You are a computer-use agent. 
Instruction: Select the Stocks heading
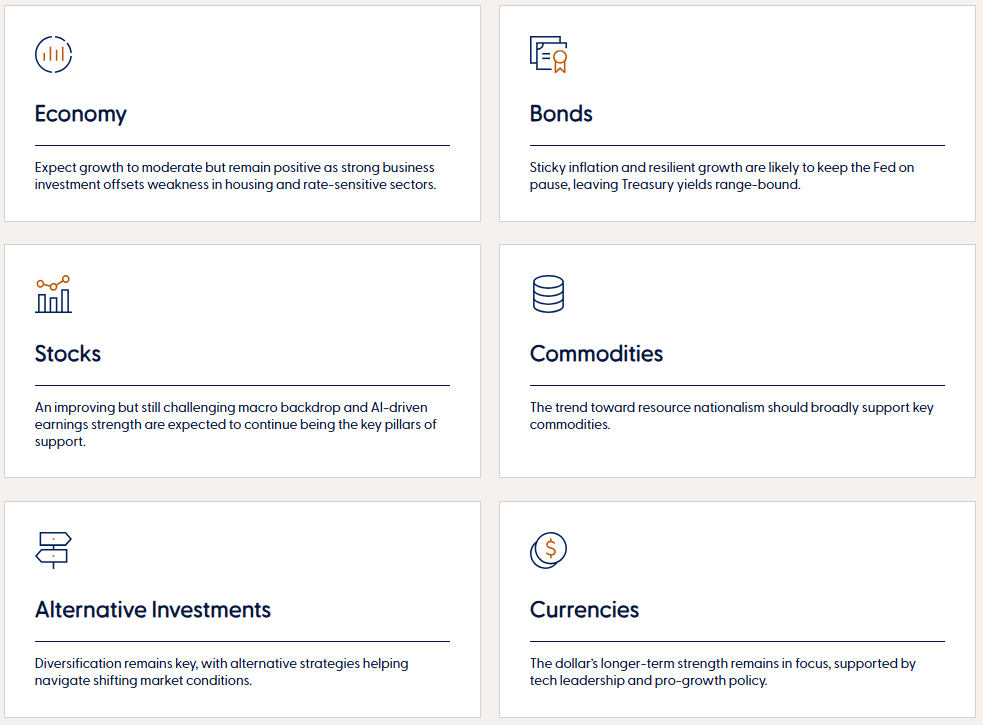tap(68, 354)
